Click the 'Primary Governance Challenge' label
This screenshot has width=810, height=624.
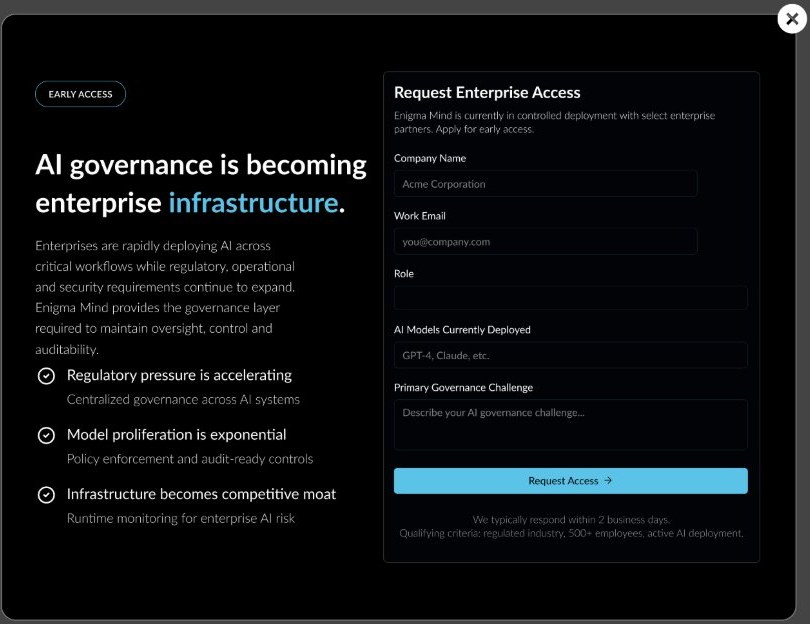[x=463, y=387]
